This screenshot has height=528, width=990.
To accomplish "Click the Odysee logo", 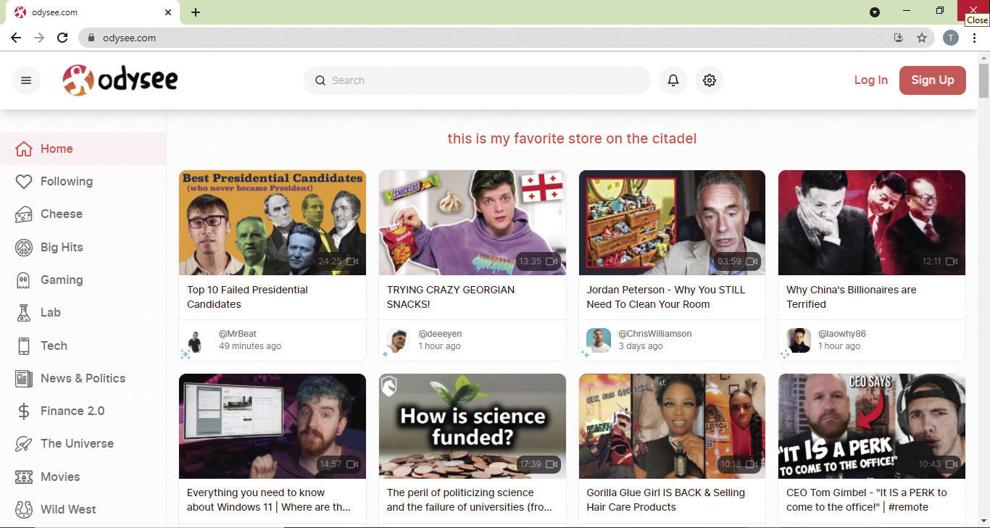I will (120, 80).
